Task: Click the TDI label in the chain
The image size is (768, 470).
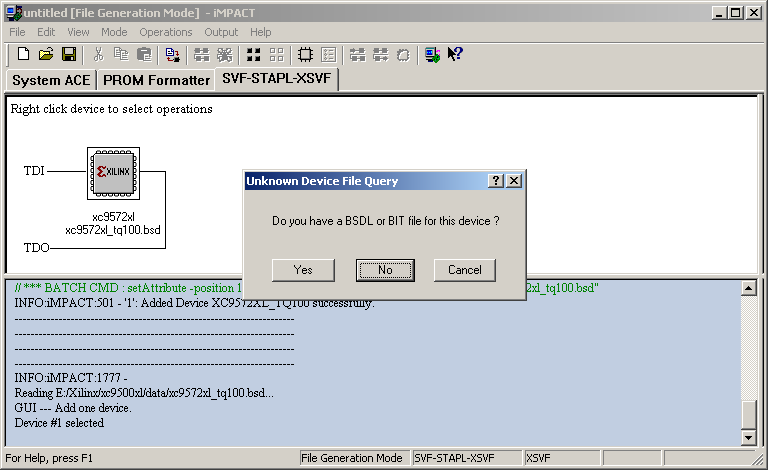Action: pos(34,171)
